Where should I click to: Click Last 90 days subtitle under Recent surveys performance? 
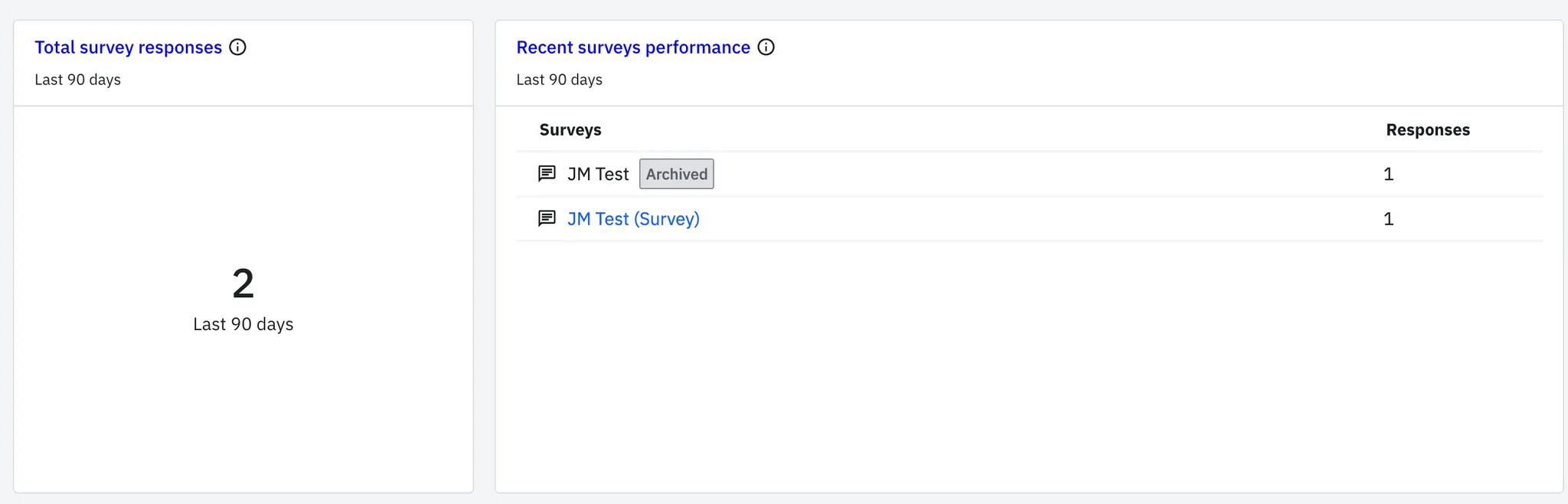559,80
